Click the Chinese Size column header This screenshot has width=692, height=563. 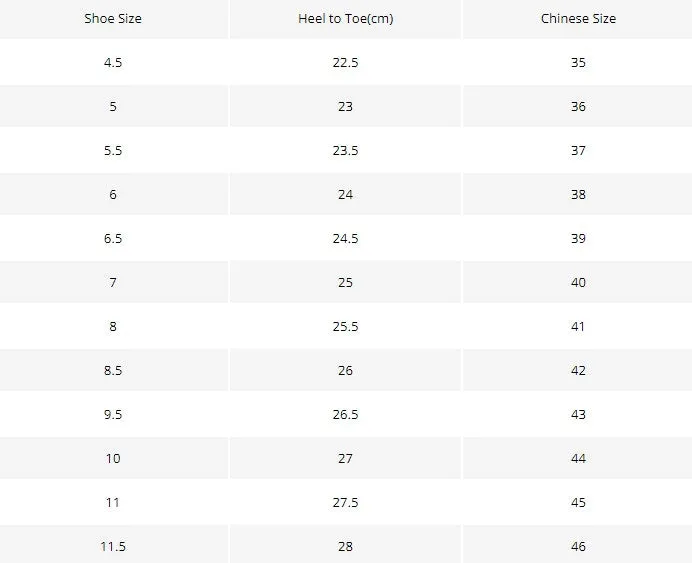pyautogui.click(x=578, y=19)
